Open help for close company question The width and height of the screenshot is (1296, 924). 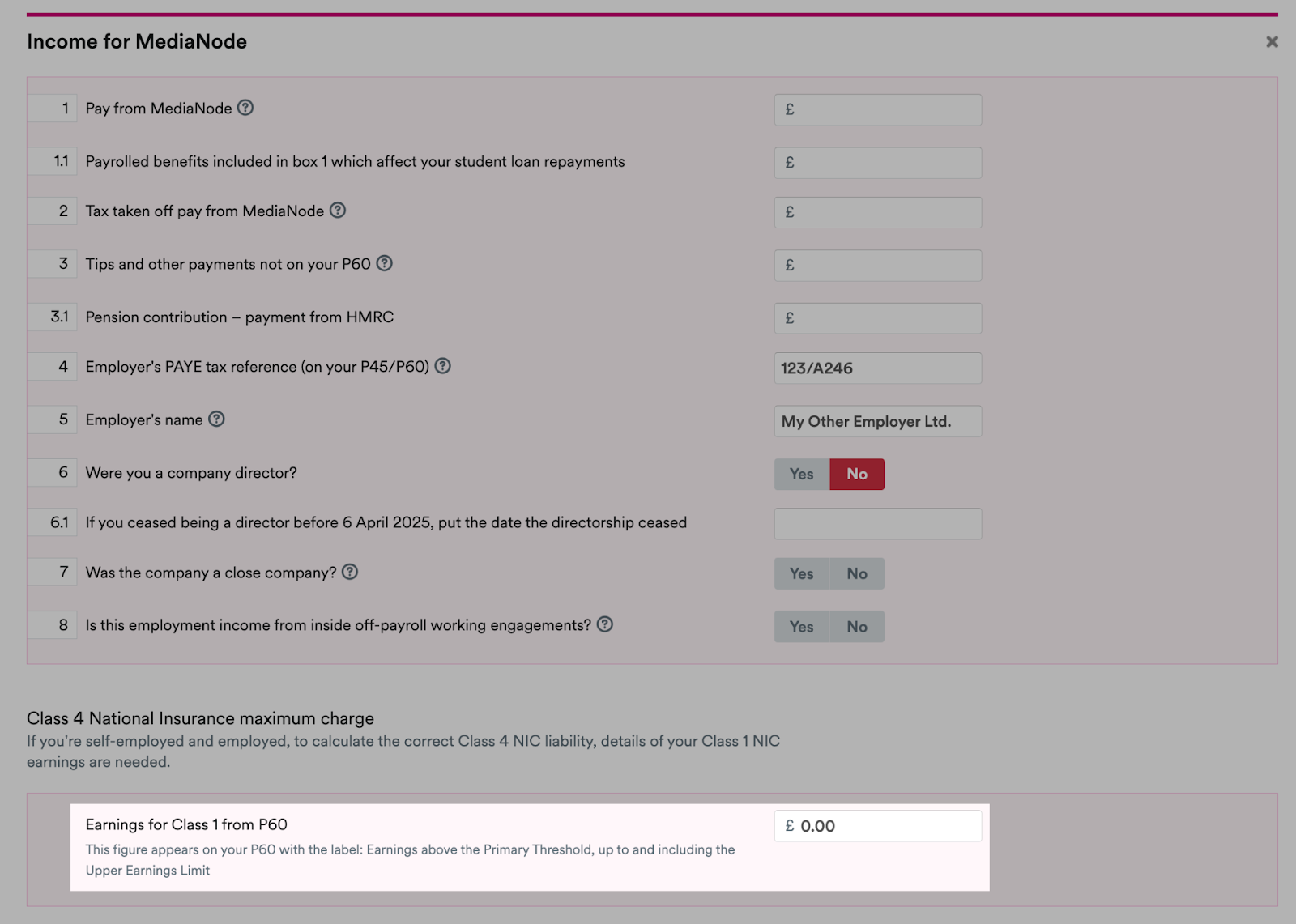click(350, 572)
